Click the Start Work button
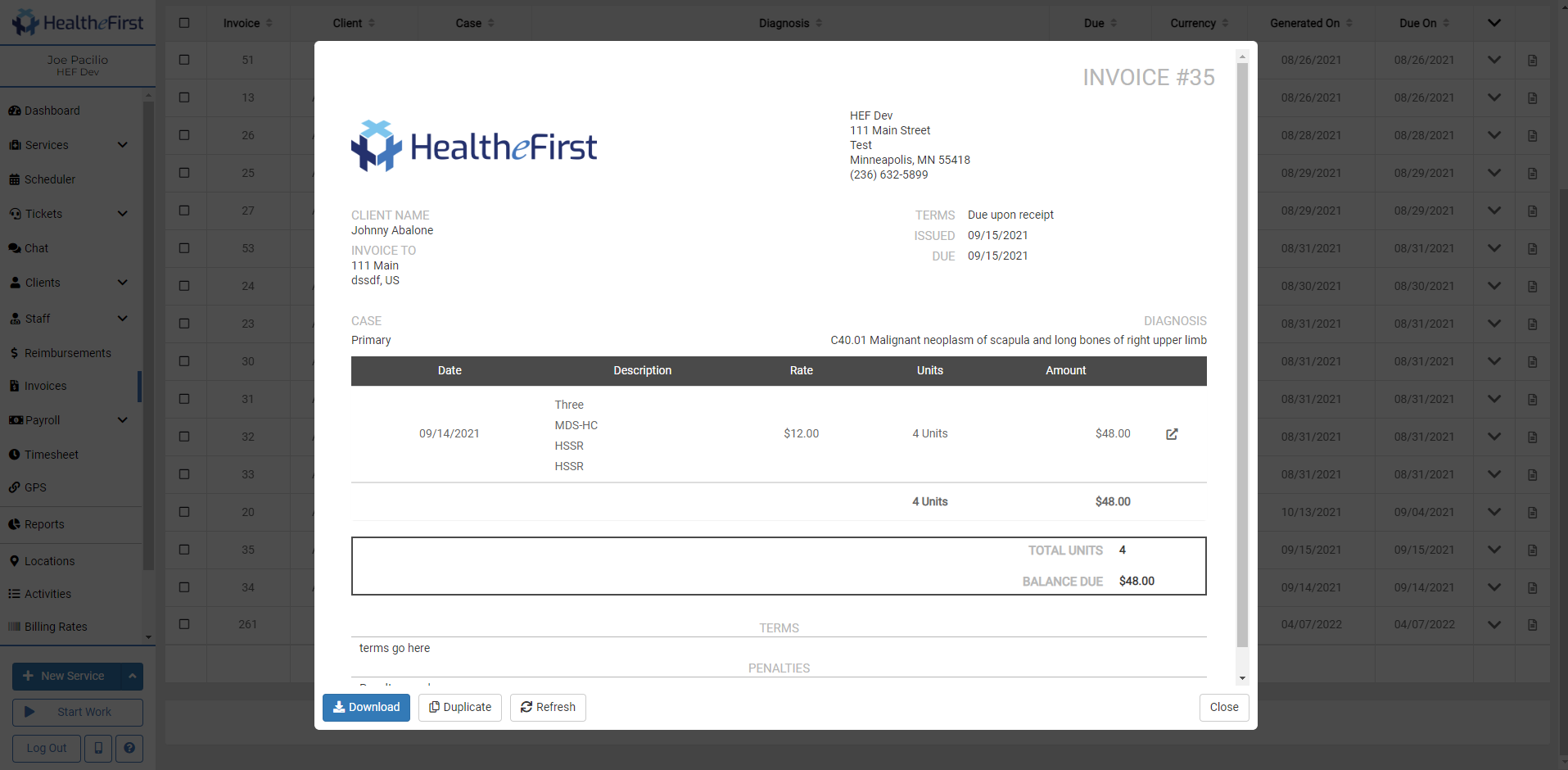The height and width of the screenshot is (770, 1568). 78,712
